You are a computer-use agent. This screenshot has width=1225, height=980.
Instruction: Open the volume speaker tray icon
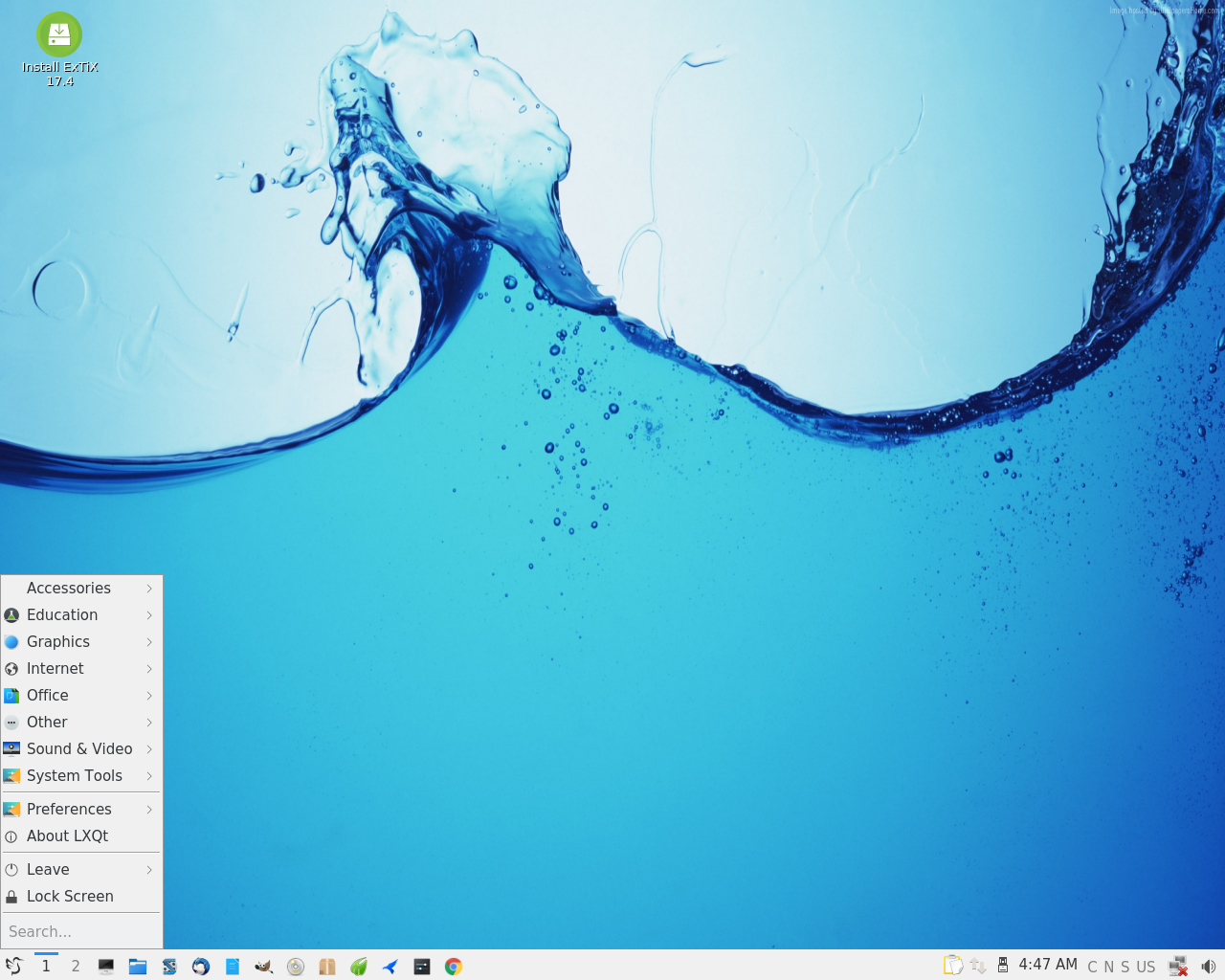[1209, 967]
